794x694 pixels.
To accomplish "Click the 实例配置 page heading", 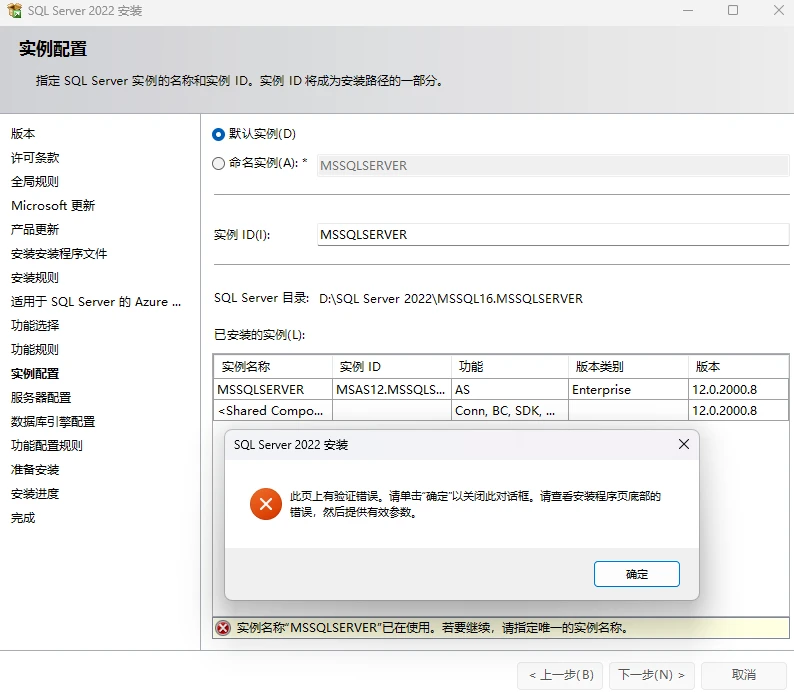I will 53,49.
